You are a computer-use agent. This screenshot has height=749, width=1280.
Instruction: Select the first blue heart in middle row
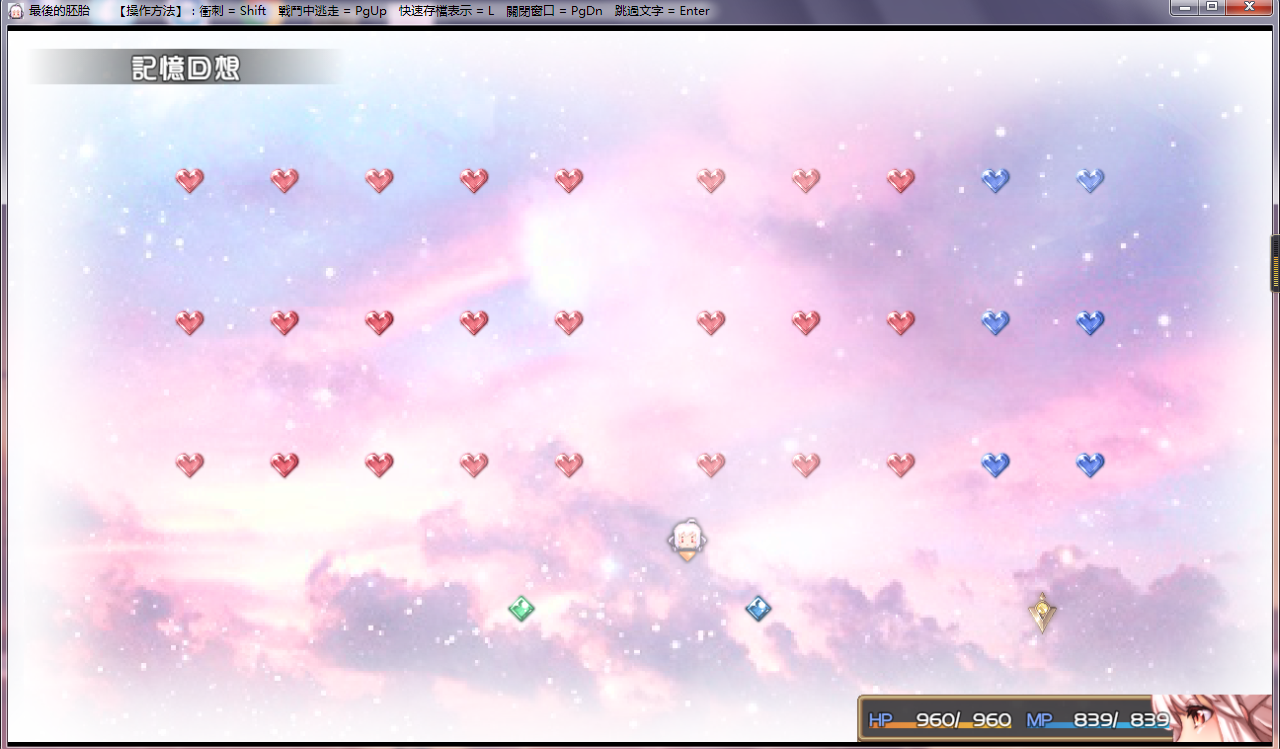995,322
